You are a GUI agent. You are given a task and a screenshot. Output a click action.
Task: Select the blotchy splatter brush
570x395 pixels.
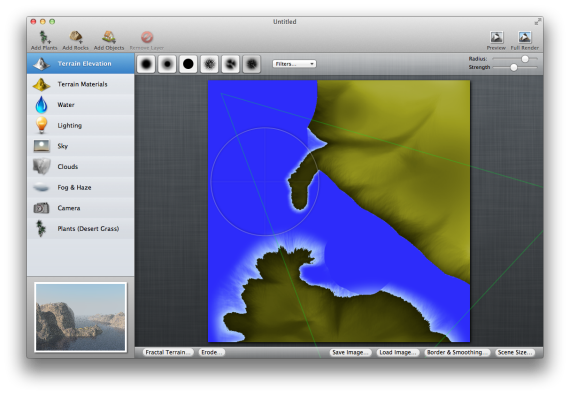pos(230,64)
